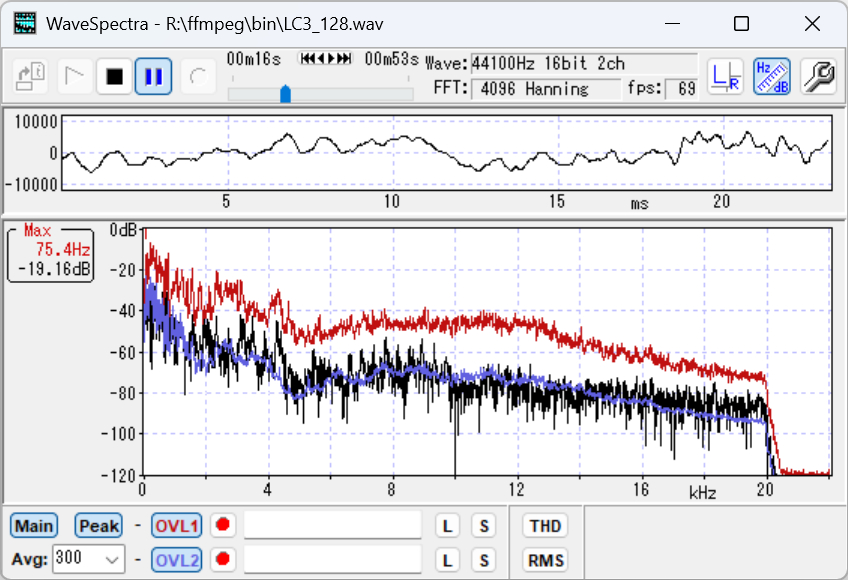Viewport: 848px width, 580px height.
Task: Click the open file/recording mode icon
Action: click(30, 76)
